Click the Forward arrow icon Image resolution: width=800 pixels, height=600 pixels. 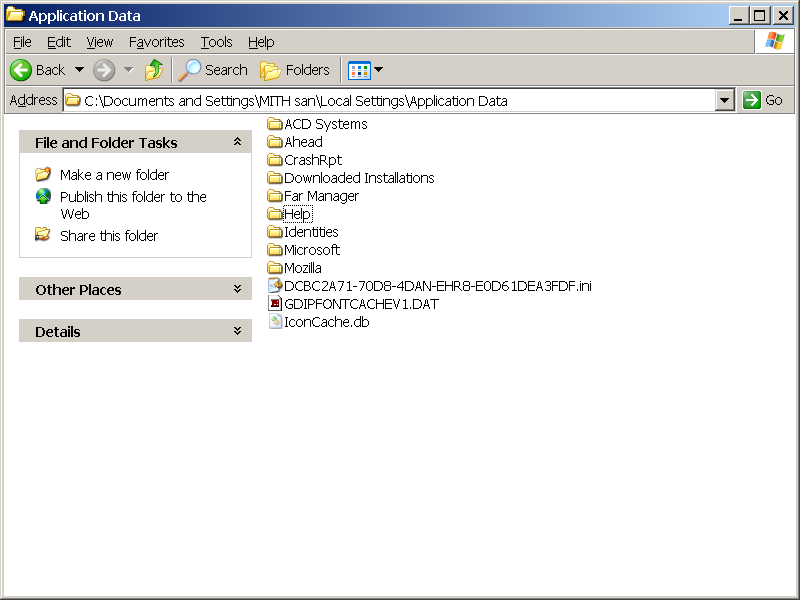pos(104,70)
